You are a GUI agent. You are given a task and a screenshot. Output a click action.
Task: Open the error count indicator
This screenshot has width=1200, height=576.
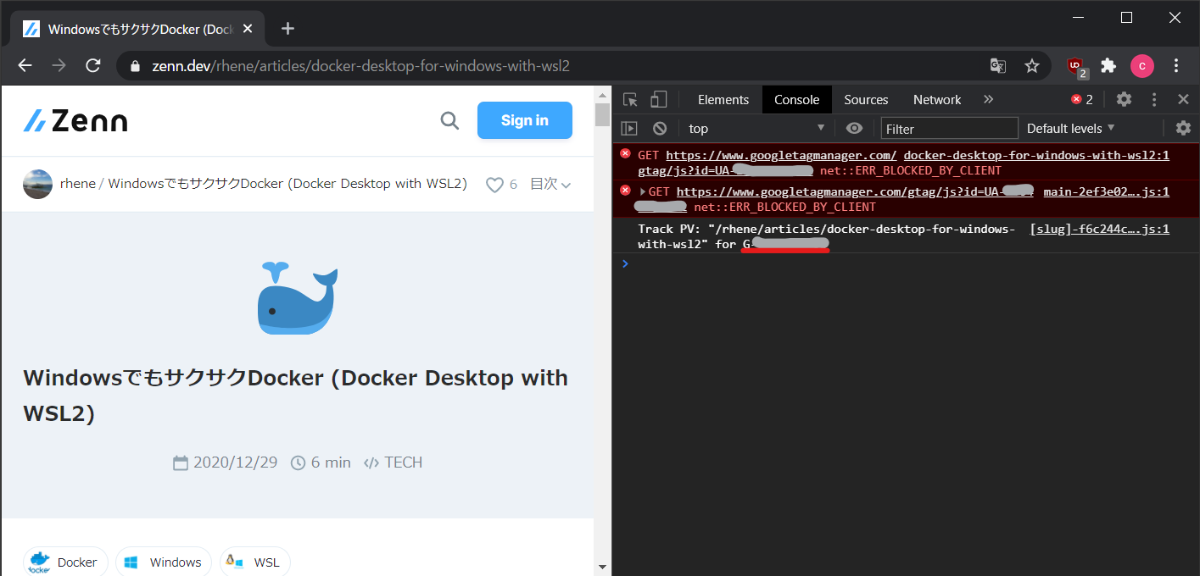pos(1082,99)
